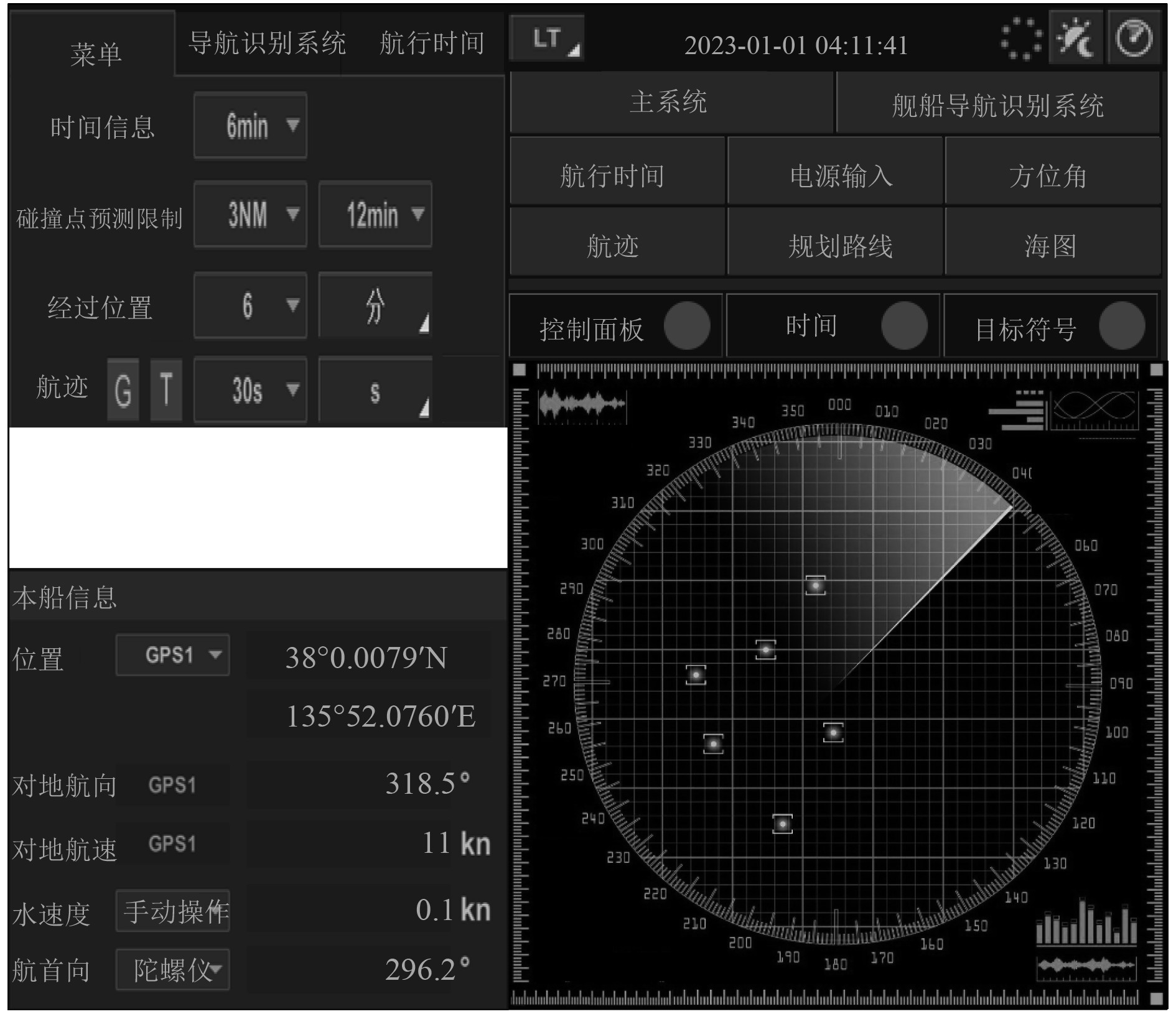
Task: Select the T track mode icon
Action: pyautogui.click(x=166, y=390)
